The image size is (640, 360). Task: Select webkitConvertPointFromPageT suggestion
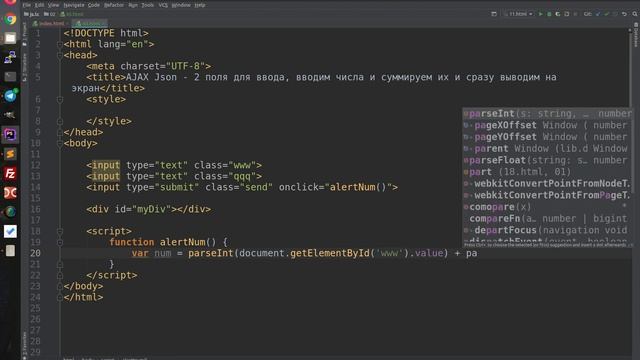[x=547, y=195]
